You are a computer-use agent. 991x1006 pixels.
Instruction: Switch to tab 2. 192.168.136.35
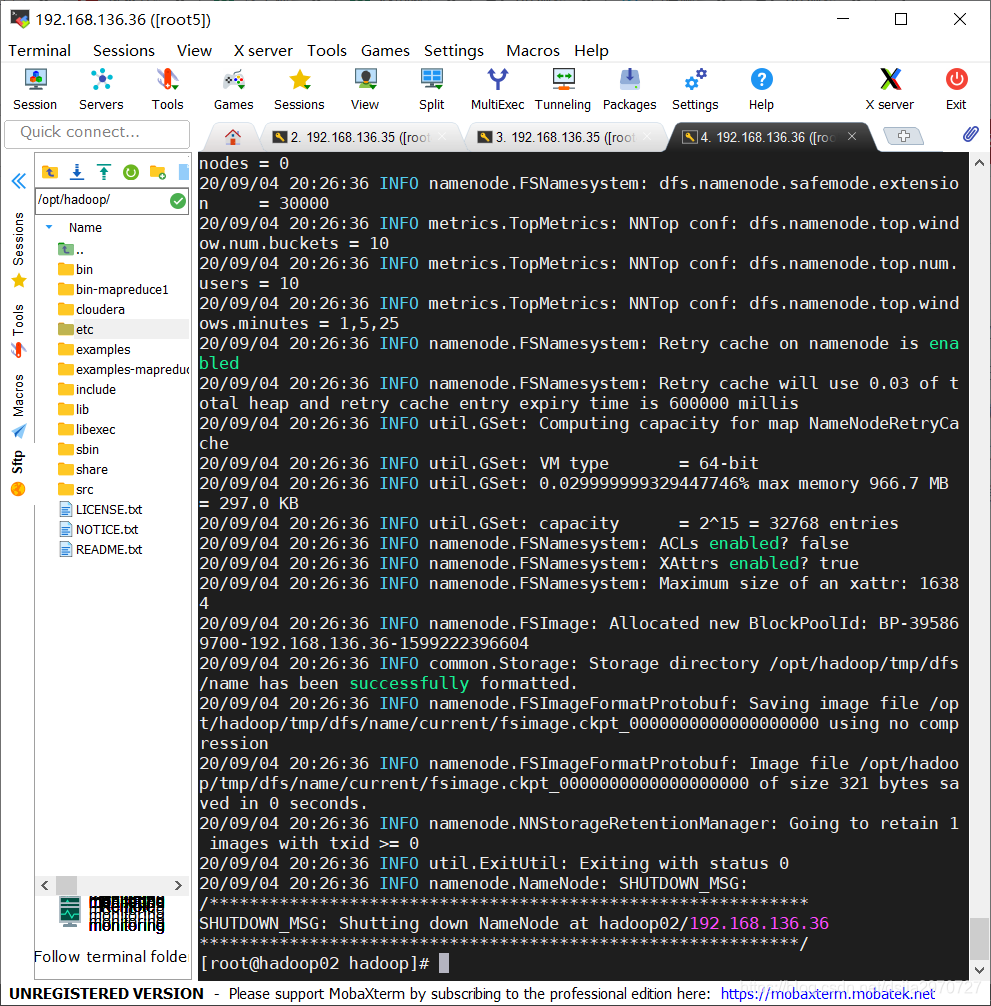tap(359, 137)
